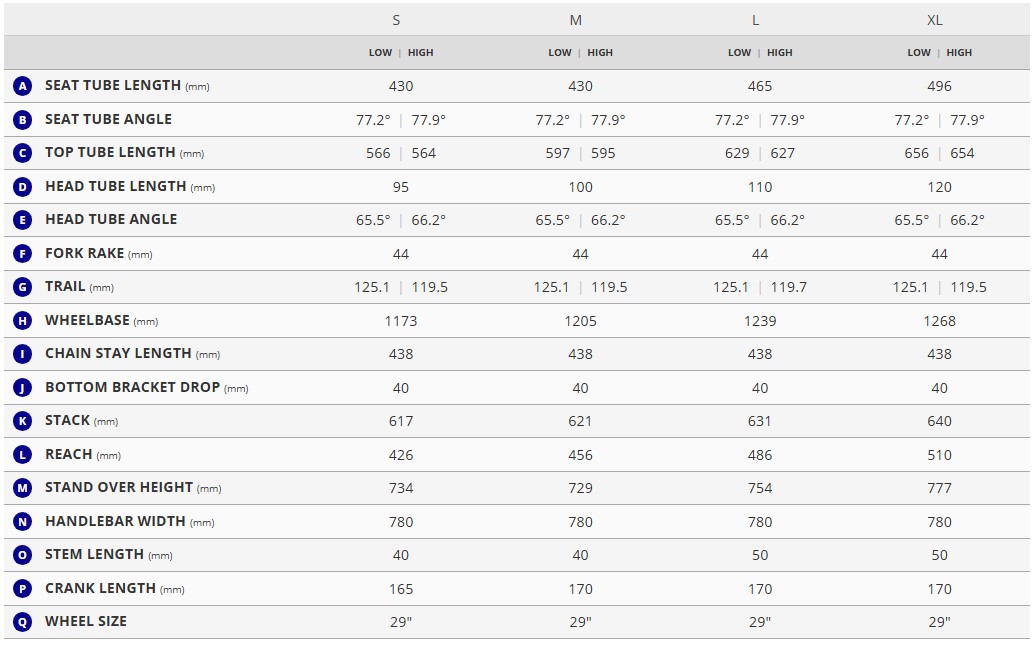Select the XL size column header
This screenshot has width=1035, height=647.
(935, 20)
